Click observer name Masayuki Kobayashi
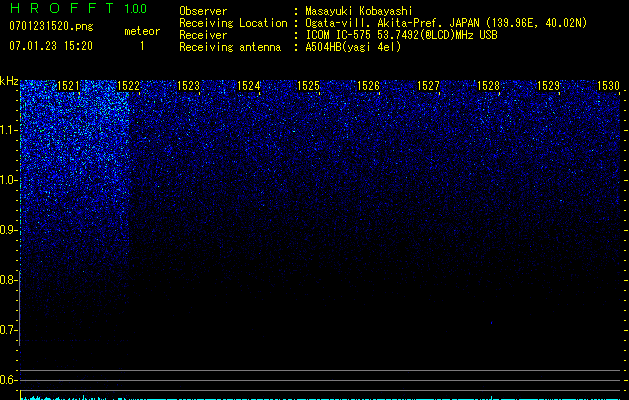Screen dimensions: 629x400 359,11
